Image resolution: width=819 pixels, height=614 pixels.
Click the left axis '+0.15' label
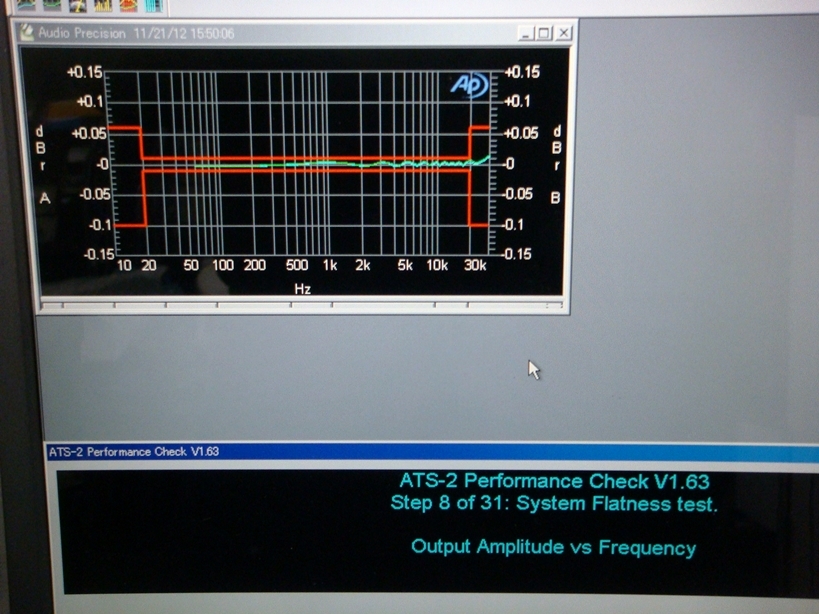click(85, 72)
